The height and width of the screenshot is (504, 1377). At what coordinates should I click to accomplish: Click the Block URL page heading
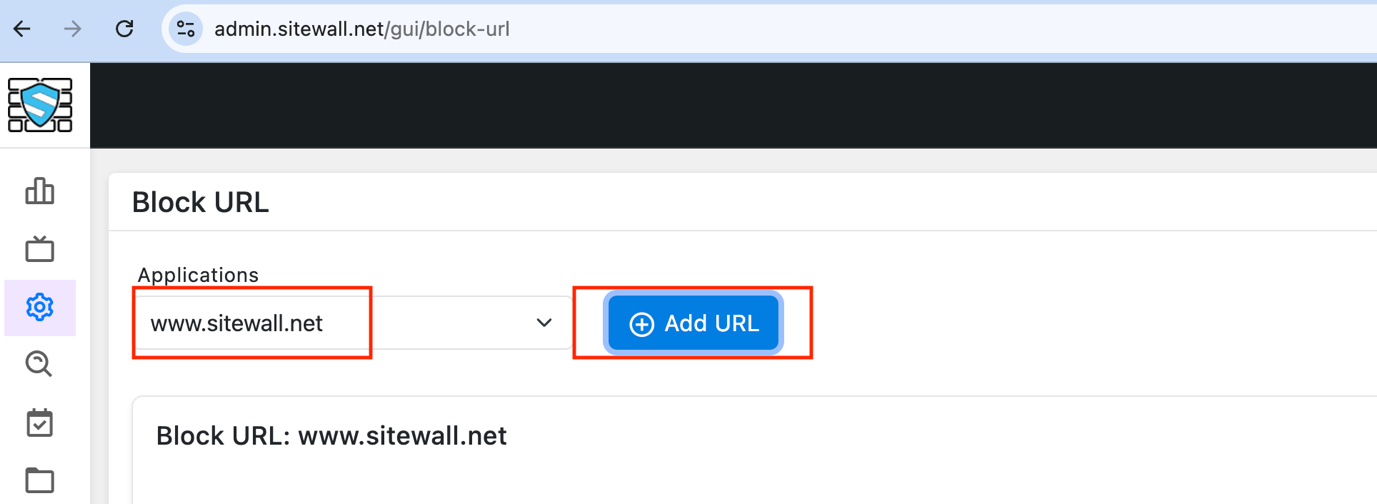pyautogui.click(x=200, y=203)
